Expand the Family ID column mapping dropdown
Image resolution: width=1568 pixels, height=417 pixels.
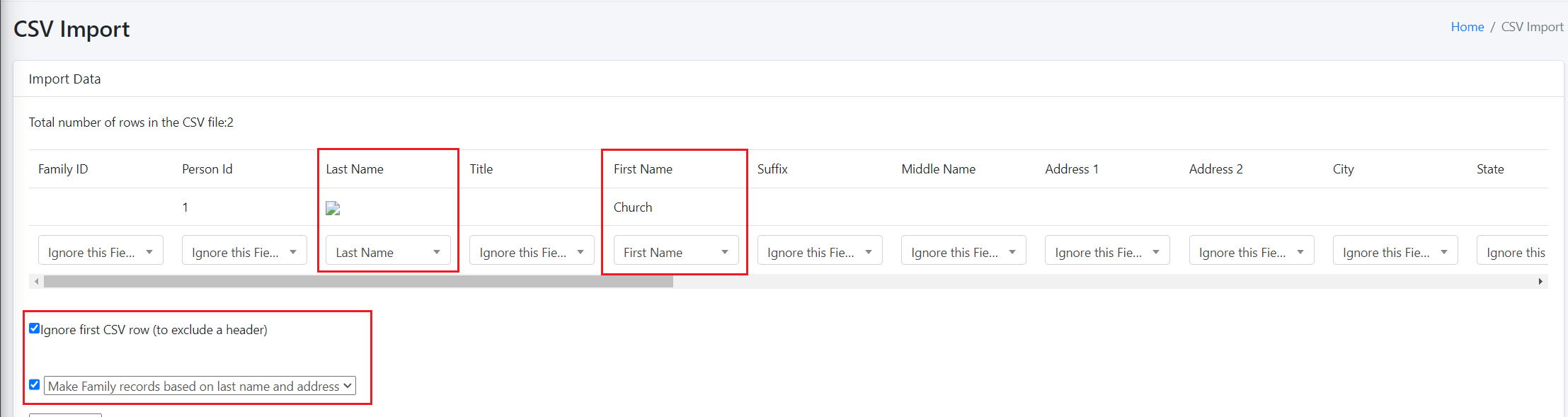101,251
